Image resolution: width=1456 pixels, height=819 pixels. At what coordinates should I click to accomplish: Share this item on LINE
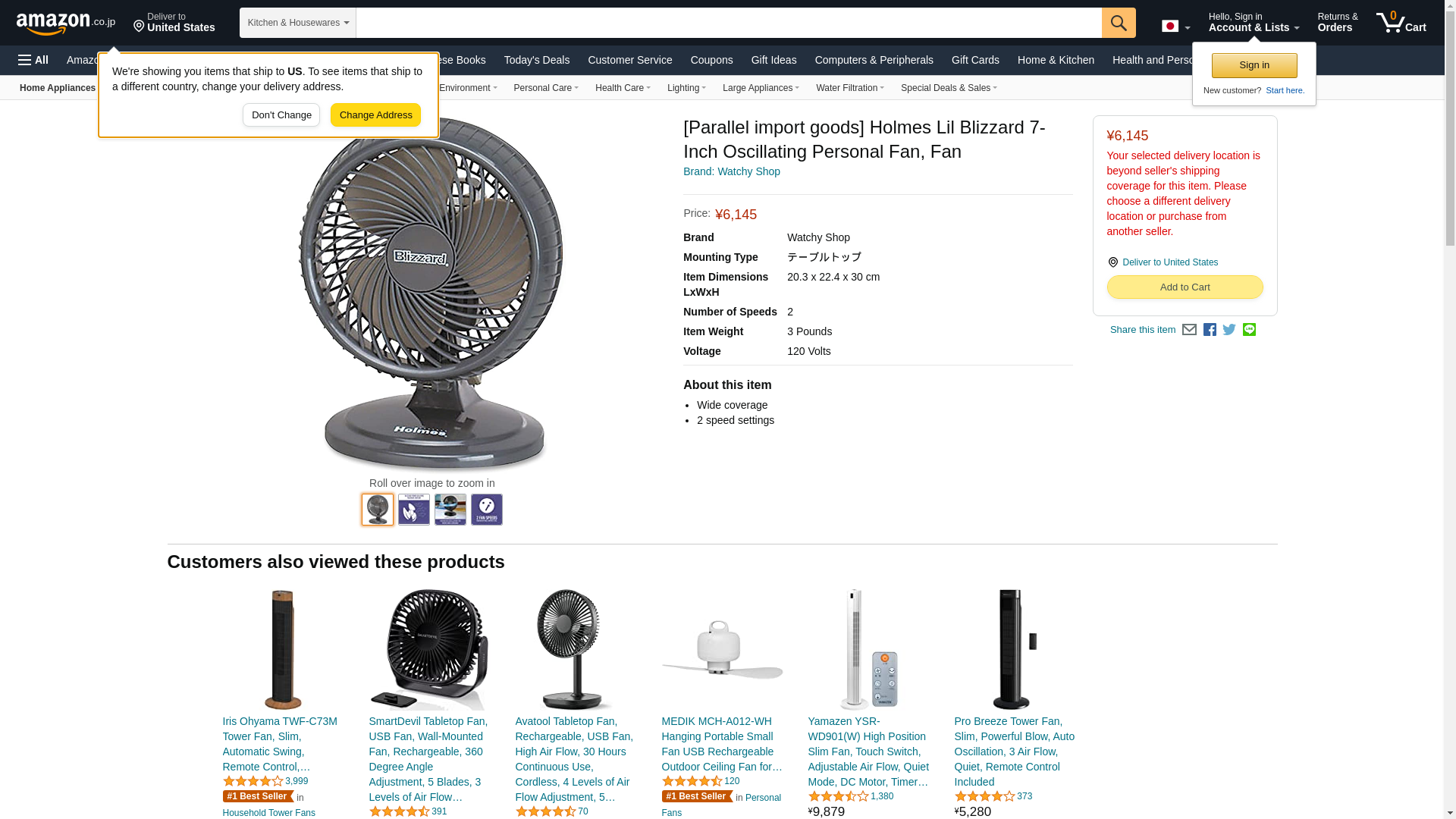click(1249, 330)
